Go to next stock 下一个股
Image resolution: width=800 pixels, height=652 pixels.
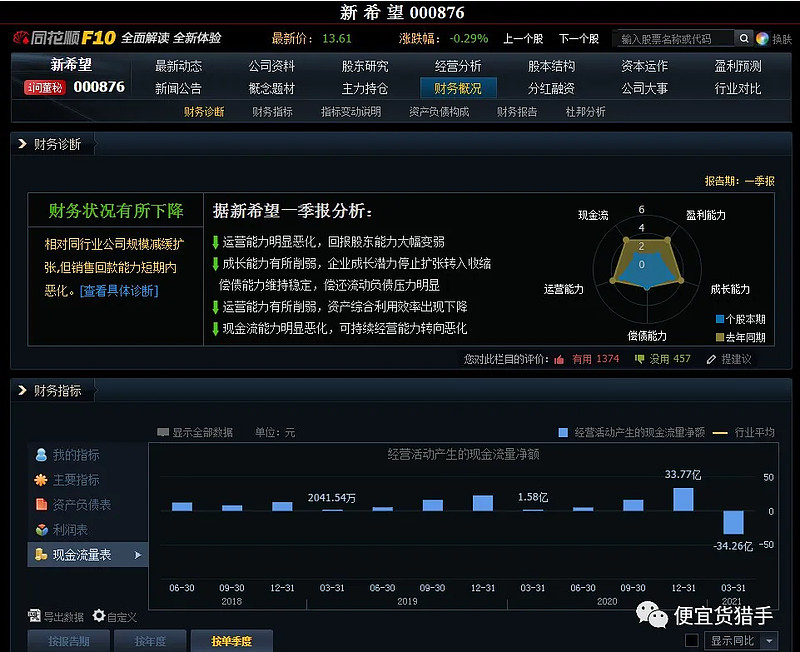coord(579,39)
